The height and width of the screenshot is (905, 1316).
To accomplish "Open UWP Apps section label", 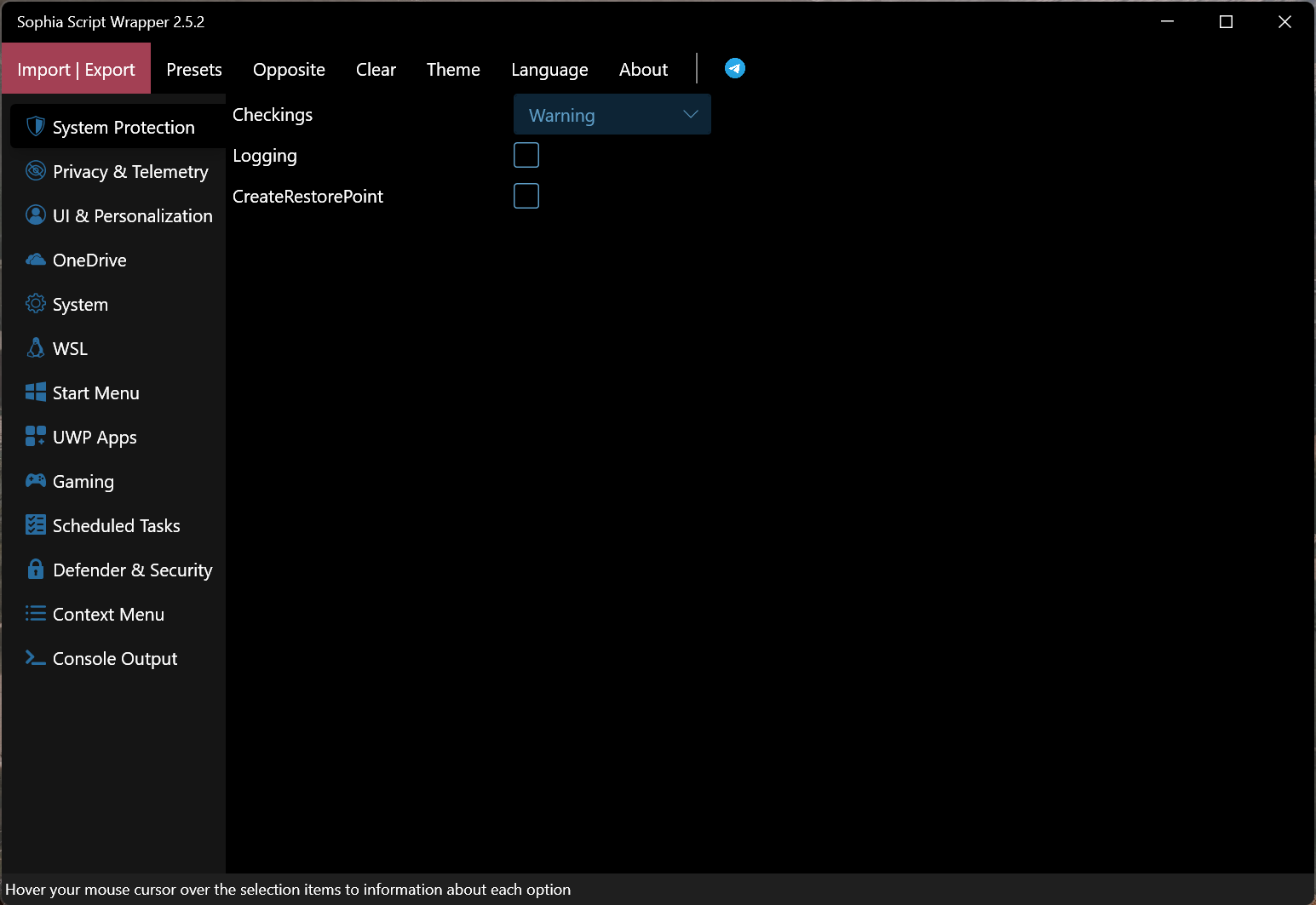I will (95, 438).
